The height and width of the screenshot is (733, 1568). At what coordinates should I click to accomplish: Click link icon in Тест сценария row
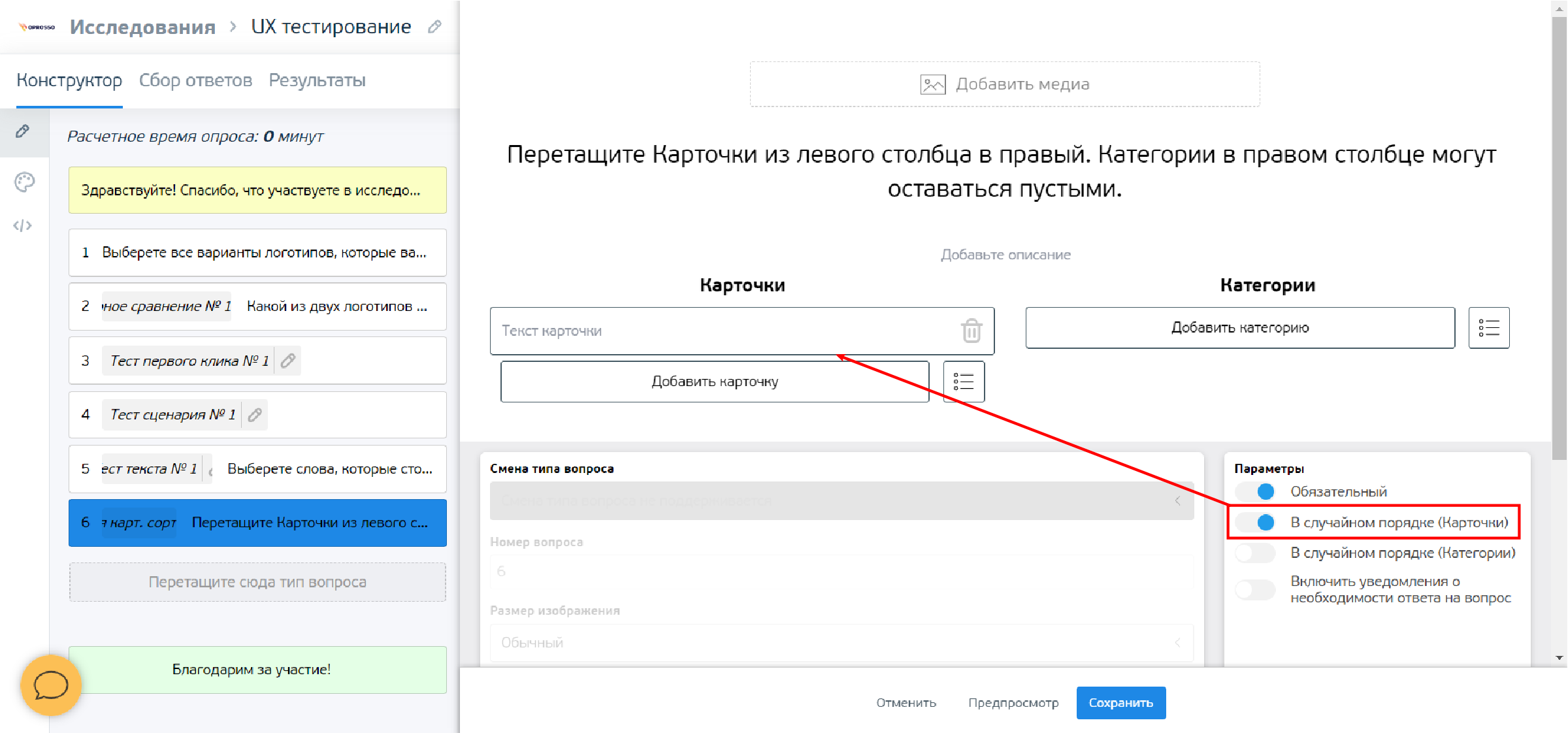tap(255, 415)
